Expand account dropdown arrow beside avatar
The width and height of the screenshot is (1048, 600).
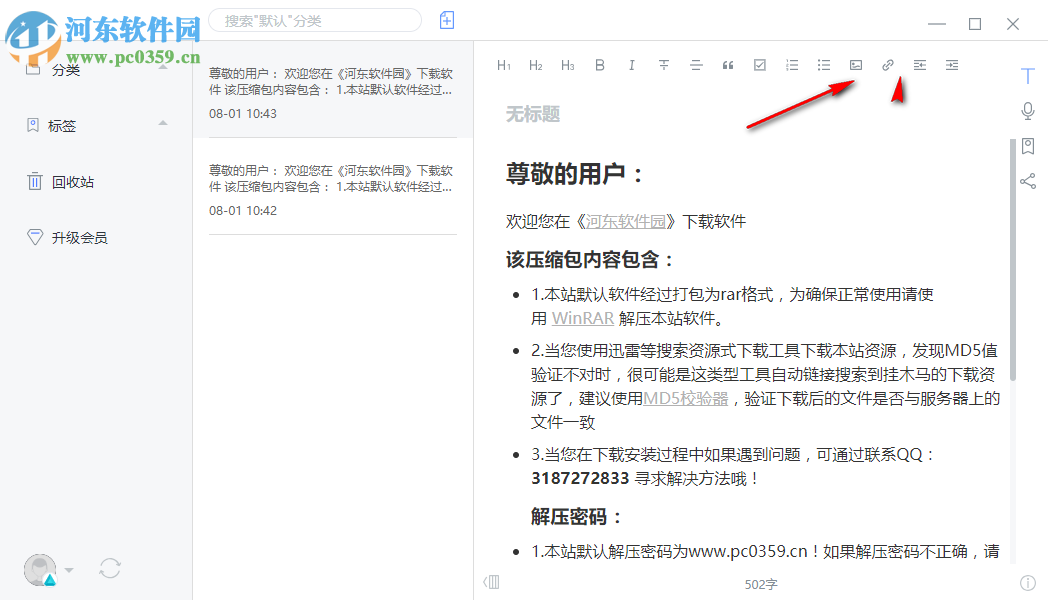click(x=70, y=570)
